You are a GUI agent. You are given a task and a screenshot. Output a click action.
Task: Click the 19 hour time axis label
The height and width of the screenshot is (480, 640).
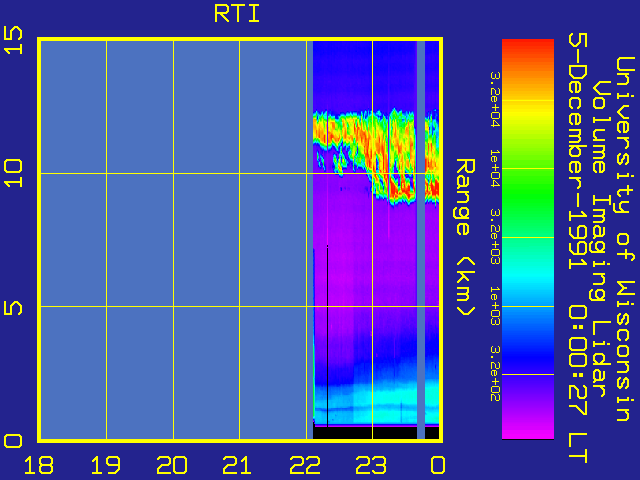coord(105,465)
